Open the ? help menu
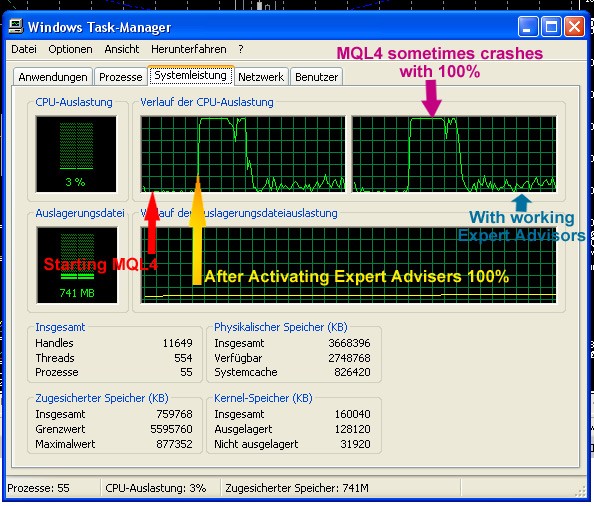This screenshot has height=506, width=594. click(x=241, y=49)
